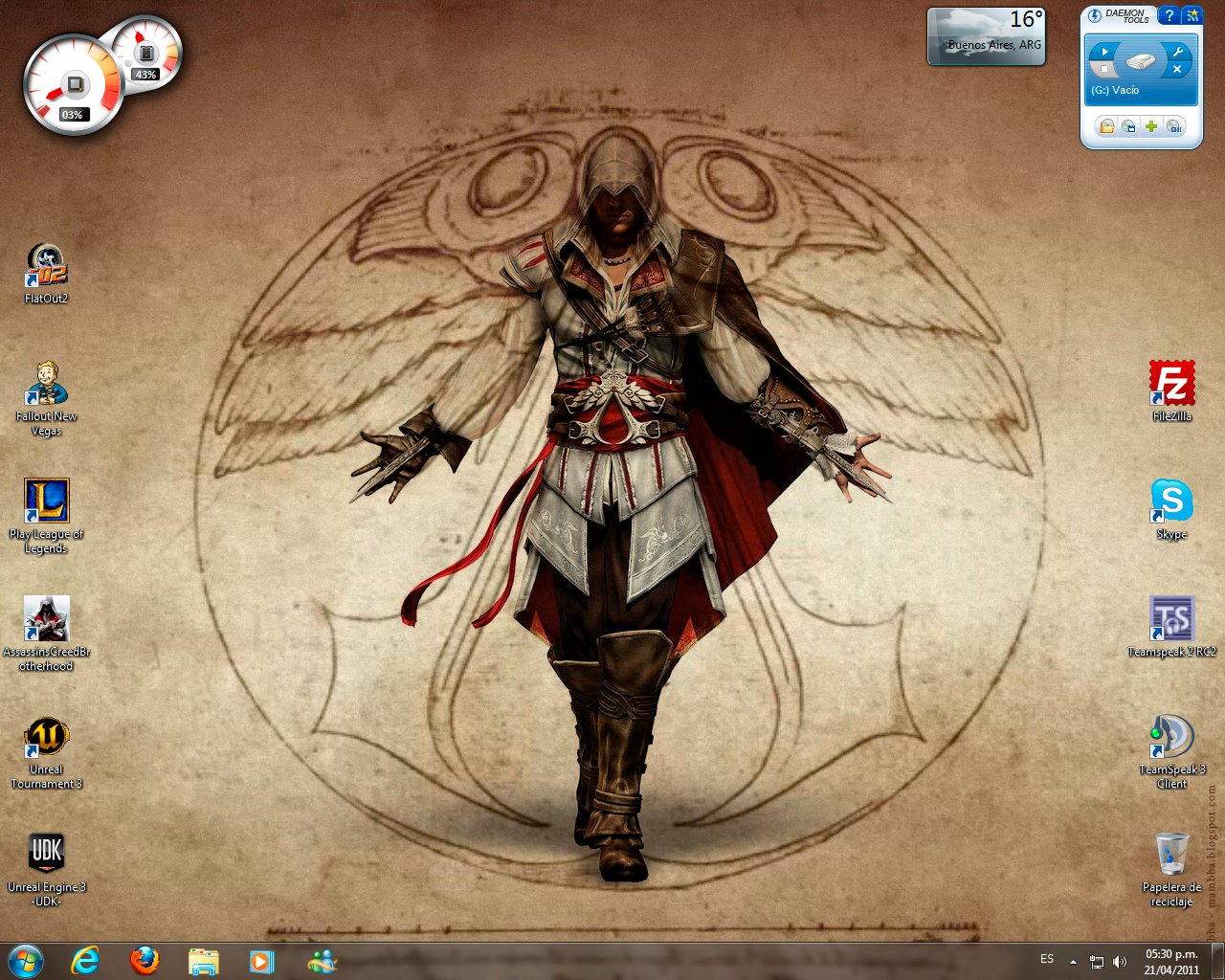Open the Unreal Engine 3 UDK shortcut
The width and height of the screenshot is (1225, 980).
pos(46,869)
